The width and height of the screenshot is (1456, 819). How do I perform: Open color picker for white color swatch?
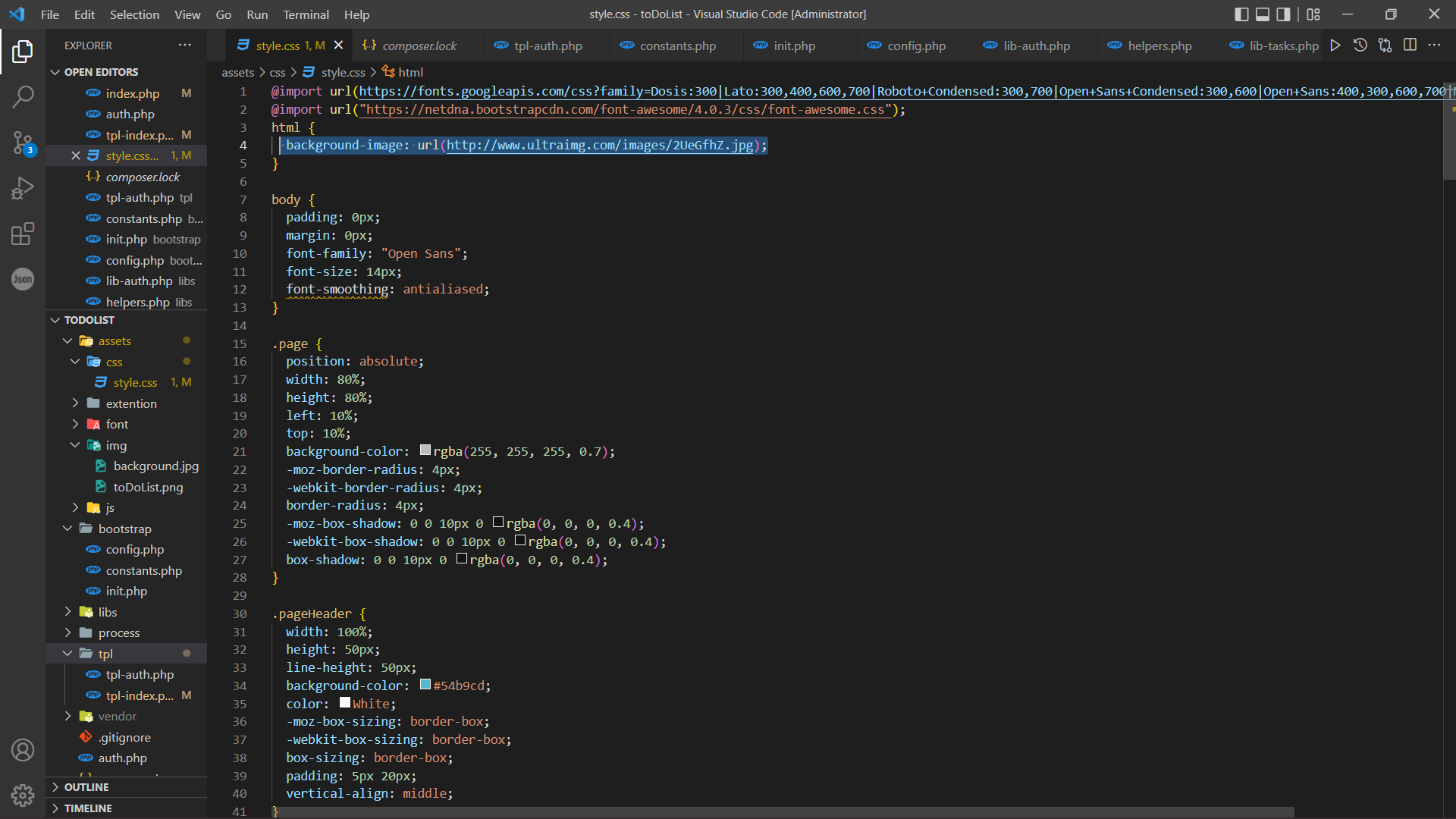click(x=345, y=703)
